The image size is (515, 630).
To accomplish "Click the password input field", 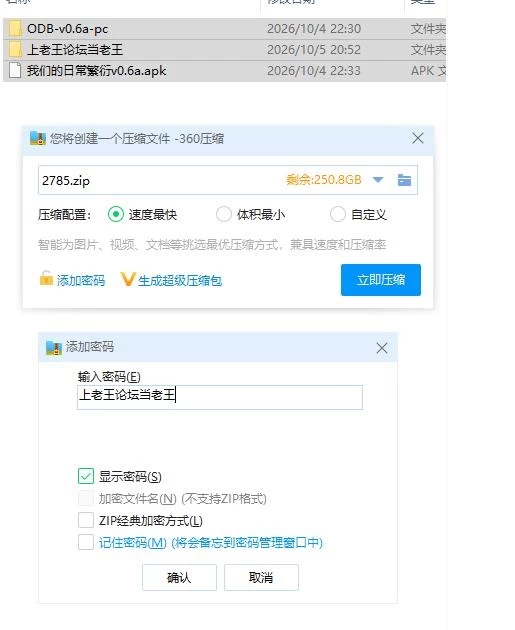I will coord(220,397).
